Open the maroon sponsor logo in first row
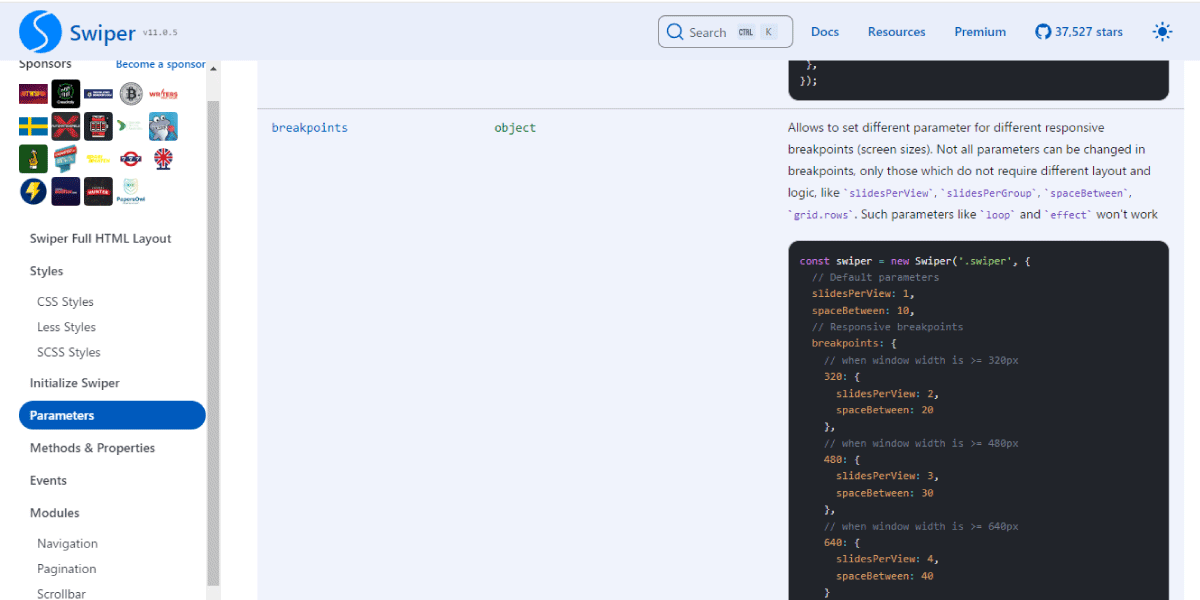 (33, 94)
